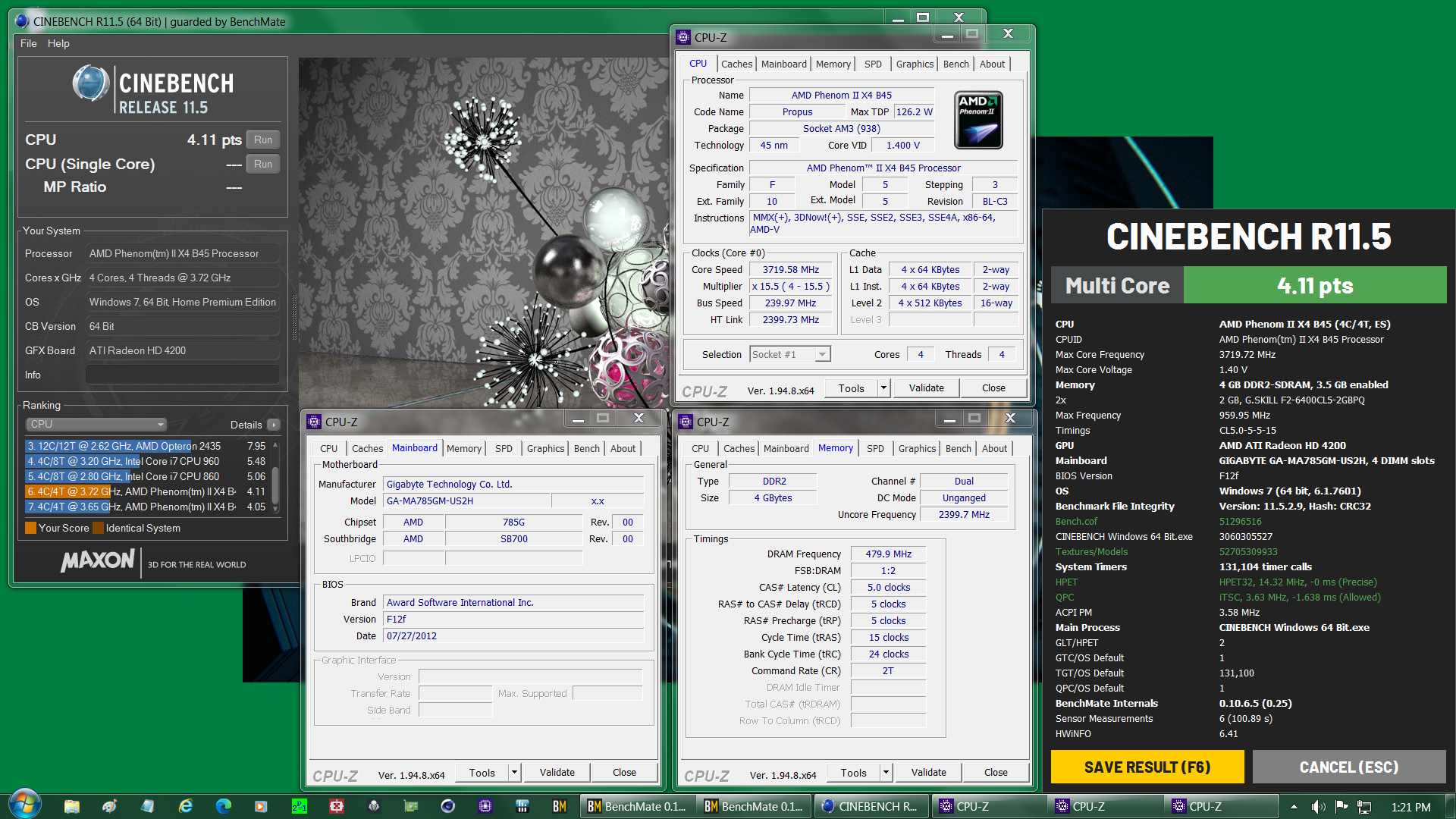Click Close in the Mainboard CPU-Z window
Viewport: 1456px width, 819px height.
[x=624, y=772]
